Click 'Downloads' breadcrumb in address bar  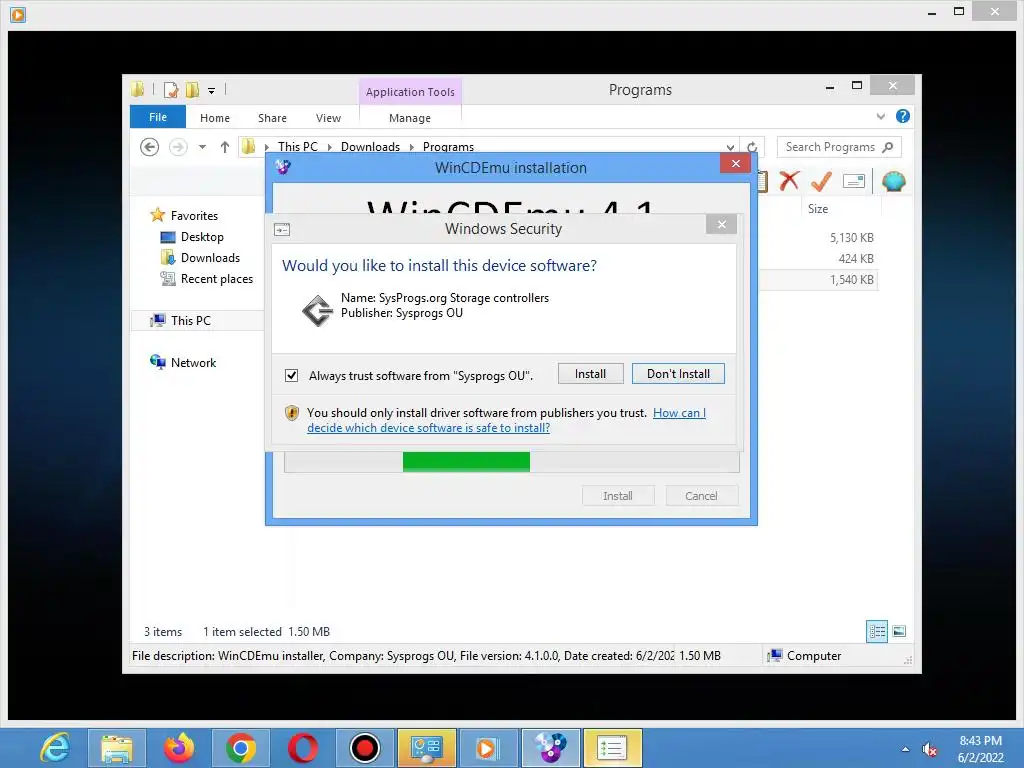[x=370, y=147]
